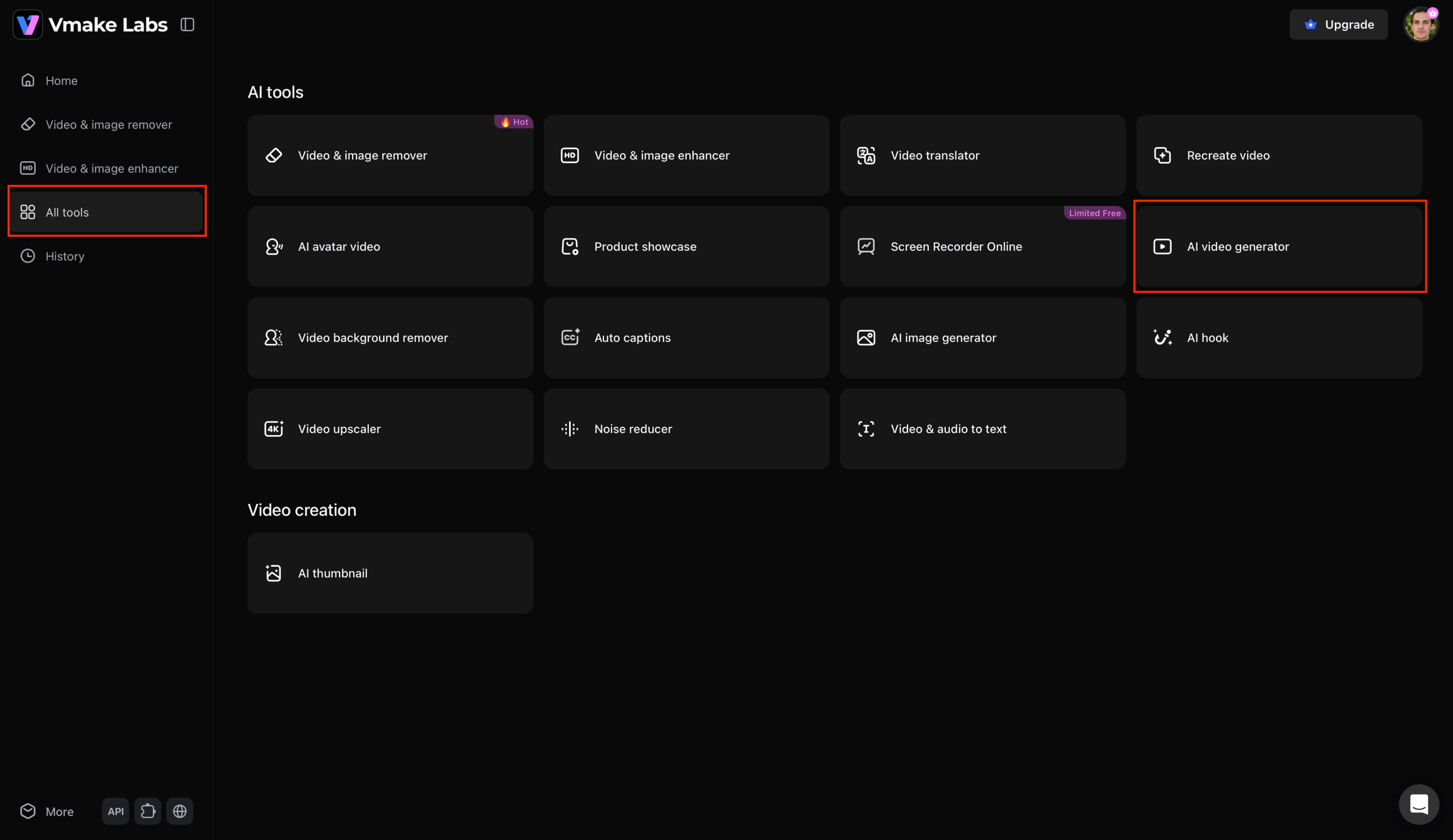Open the Video translator card
The width and height of the screenshot is (1453, 840).
[x=983, y=155]
